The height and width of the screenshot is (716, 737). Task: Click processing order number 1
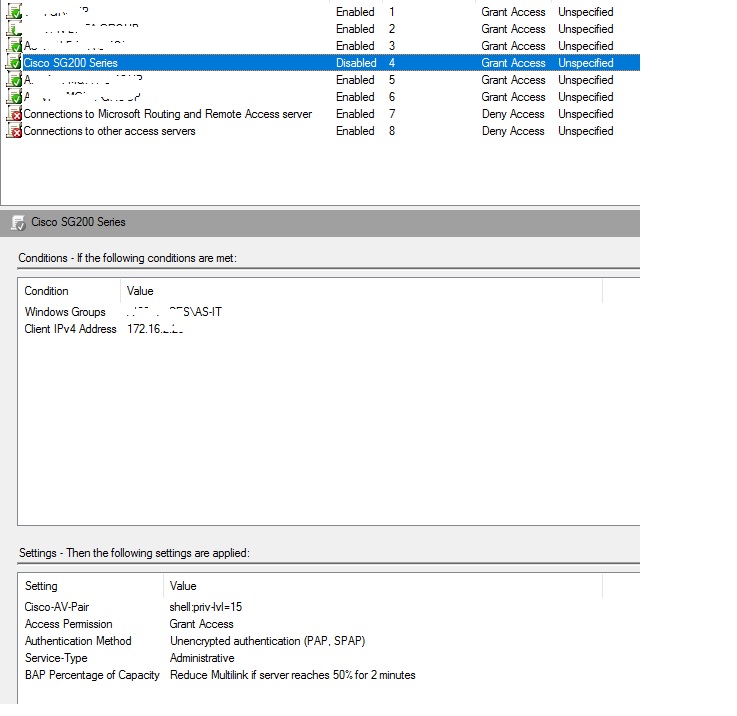(x=392, y=12)
